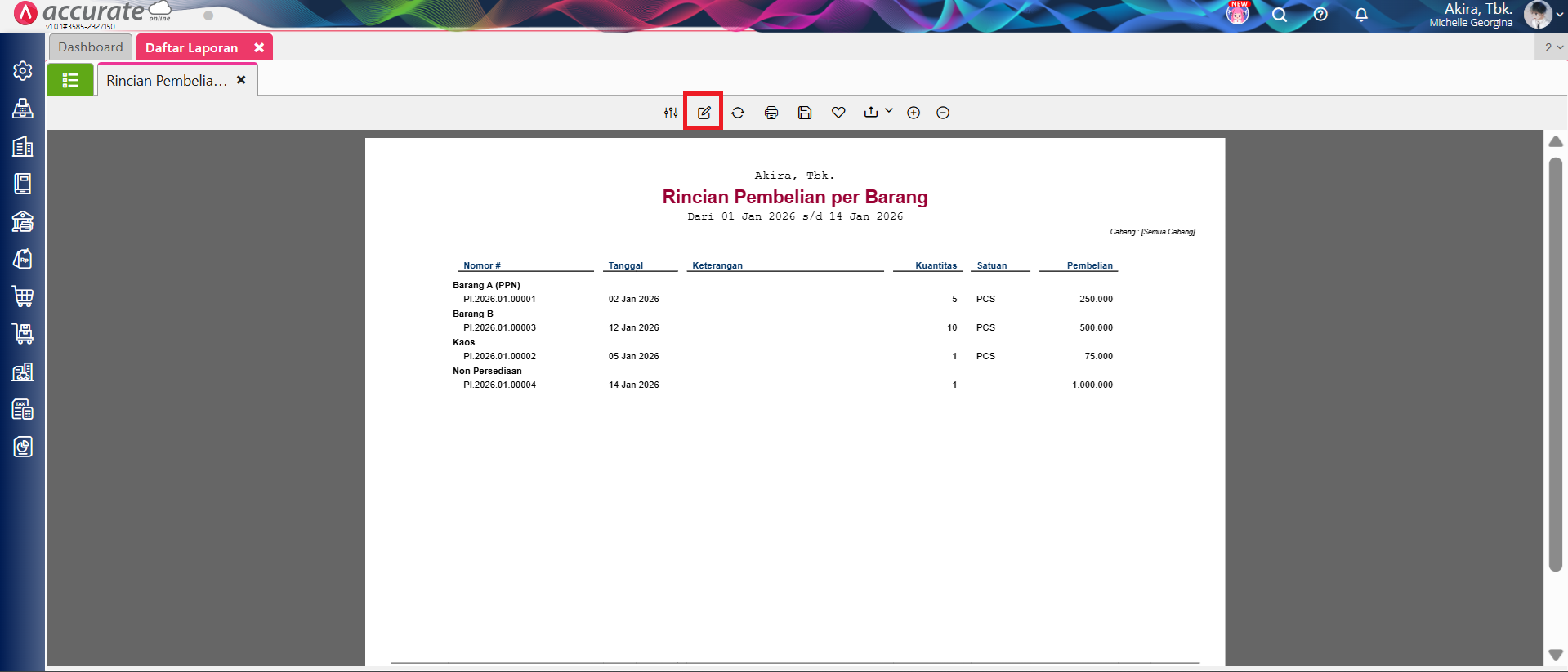
Task: Open the report filter settings icon
Action: click(x=670, y=113)
